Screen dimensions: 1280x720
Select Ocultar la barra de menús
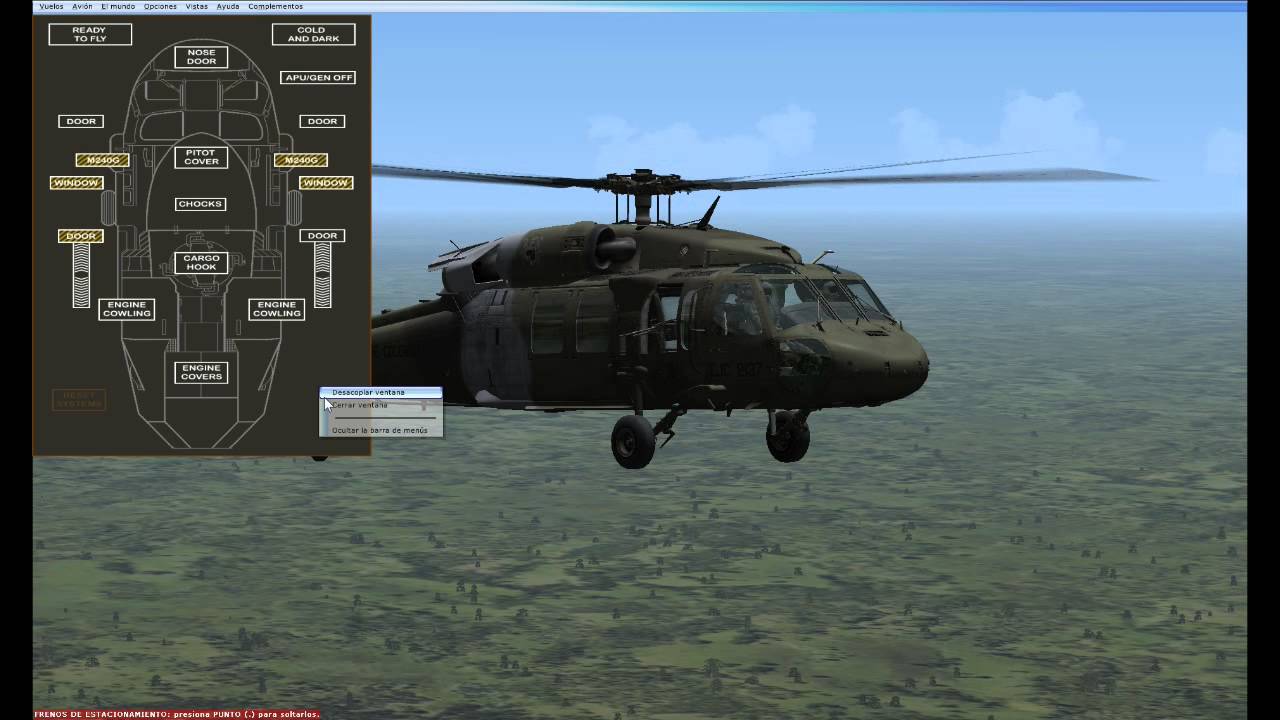click(x=381, y=430)
